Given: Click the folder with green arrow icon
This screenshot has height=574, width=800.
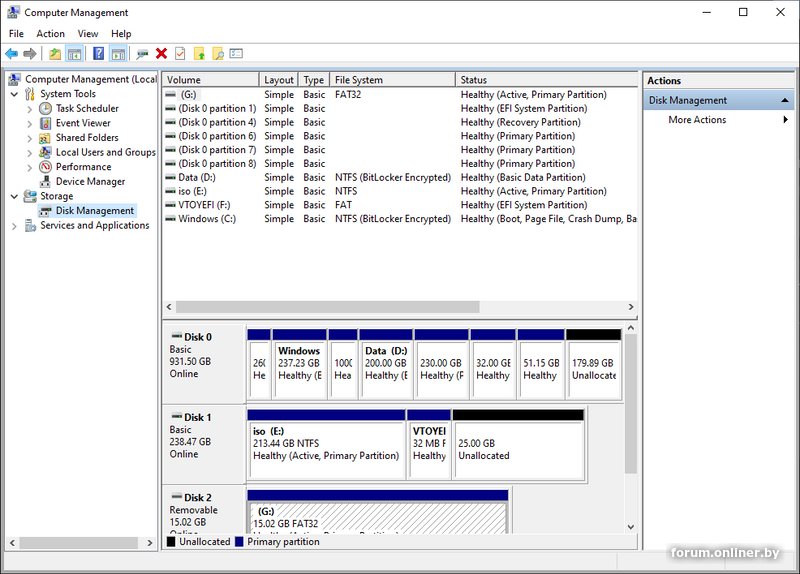Looking at the screenshot, I should pos(199,54).
